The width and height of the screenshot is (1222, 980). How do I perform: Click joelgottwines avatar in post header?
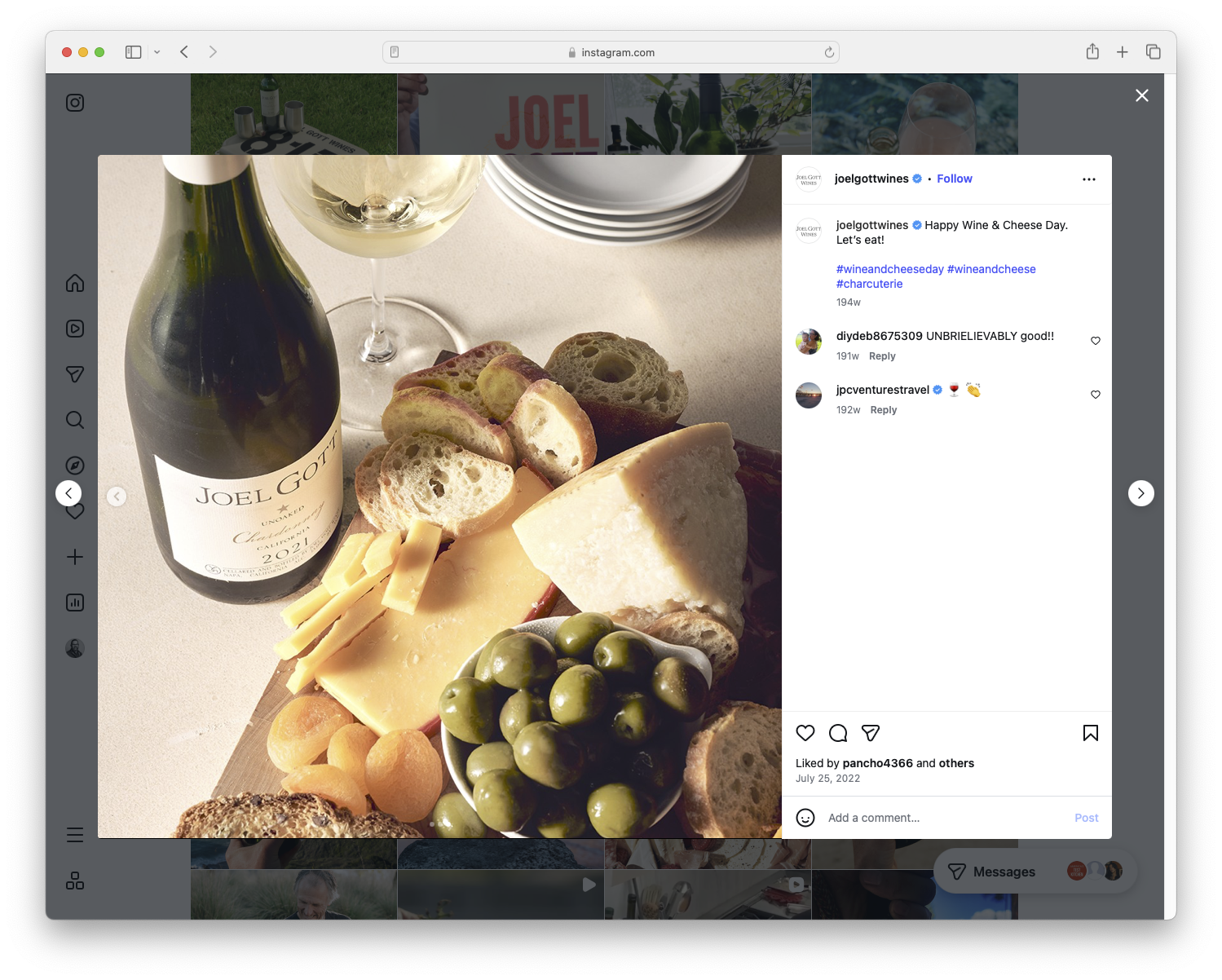coord(809,179)
